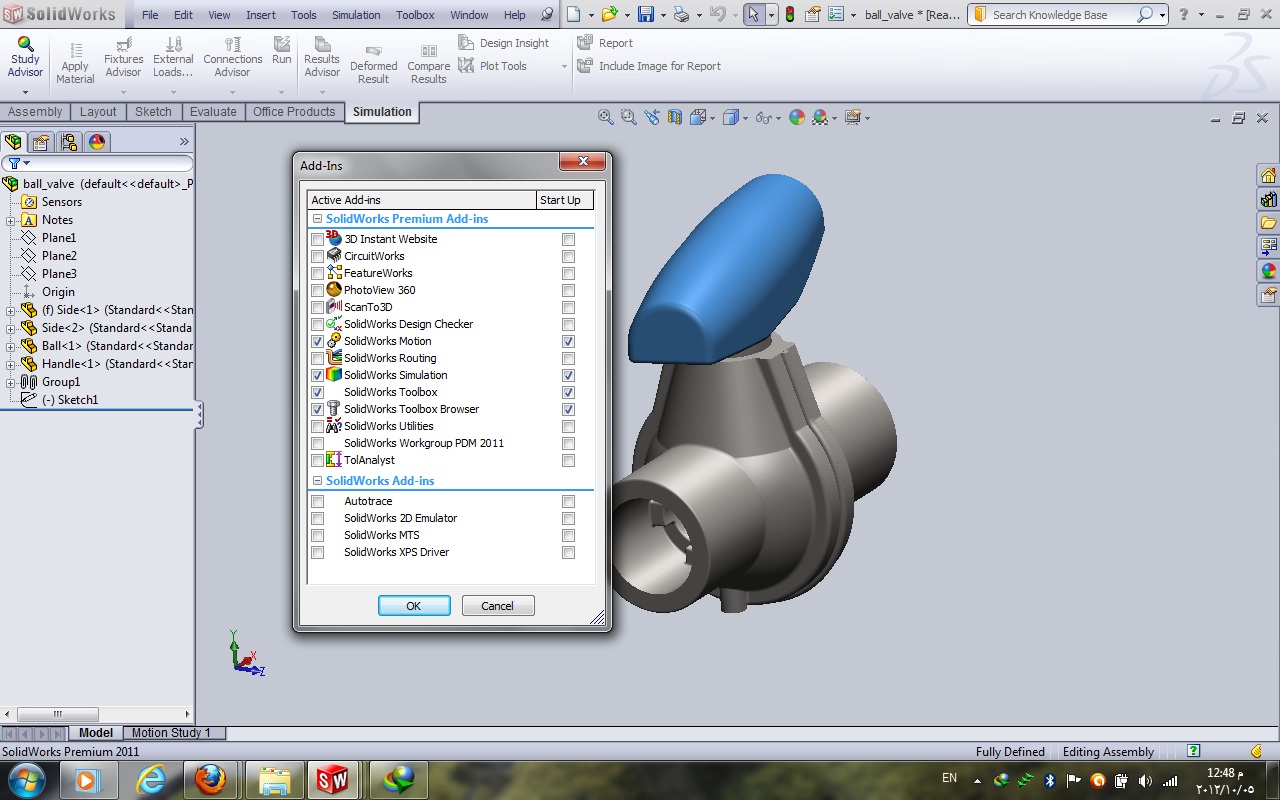Open Design Library in task pane

coord(1268,200)
